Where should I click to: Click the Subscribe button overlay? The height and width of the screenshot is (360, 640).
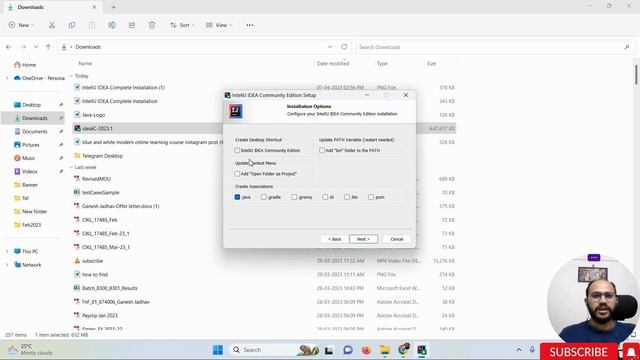point(578,352)
